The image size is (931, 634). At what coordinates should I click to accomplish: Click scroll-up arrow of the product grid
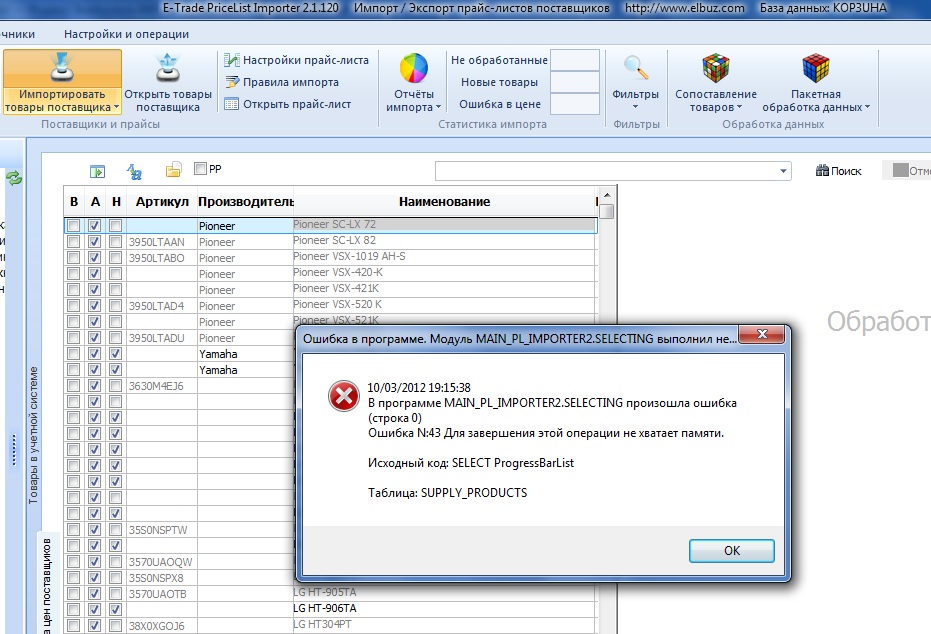pyautogui.click(x=606, y=195)
